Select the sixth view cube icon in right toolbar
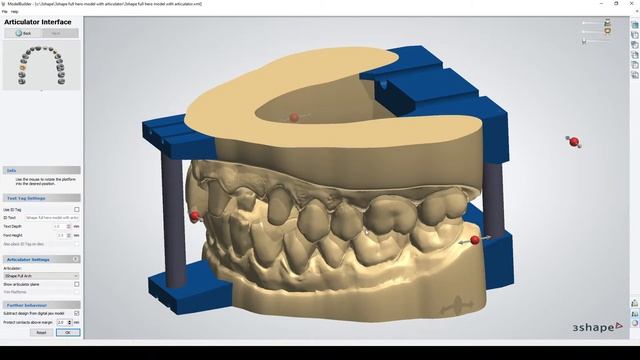 635,74
